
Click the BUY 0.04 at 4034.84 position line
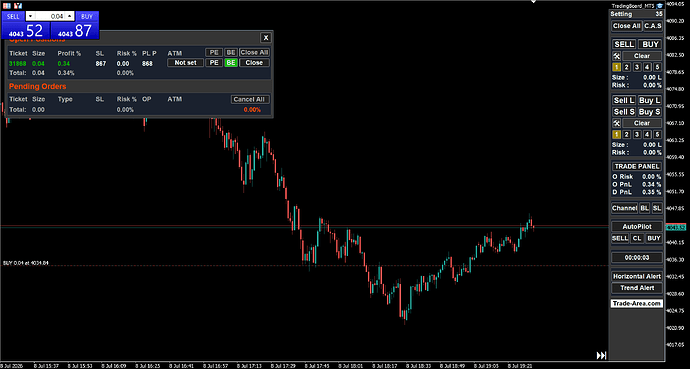[x=26, y=263]
